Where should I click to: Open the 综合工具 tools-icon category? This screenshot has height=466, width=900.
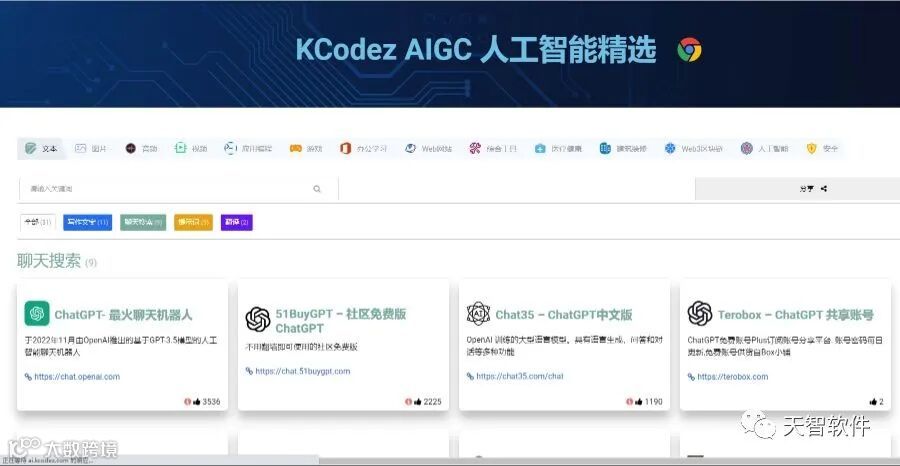coord(493,149)
